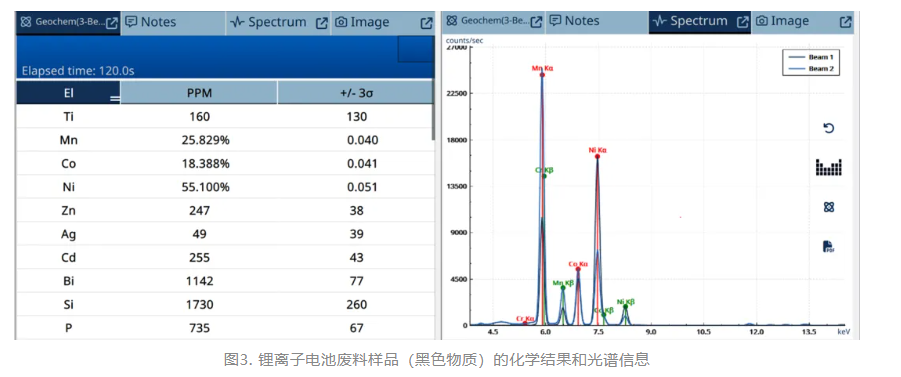
Task: Click the PPM column header
Action: [x=199, y=93]
